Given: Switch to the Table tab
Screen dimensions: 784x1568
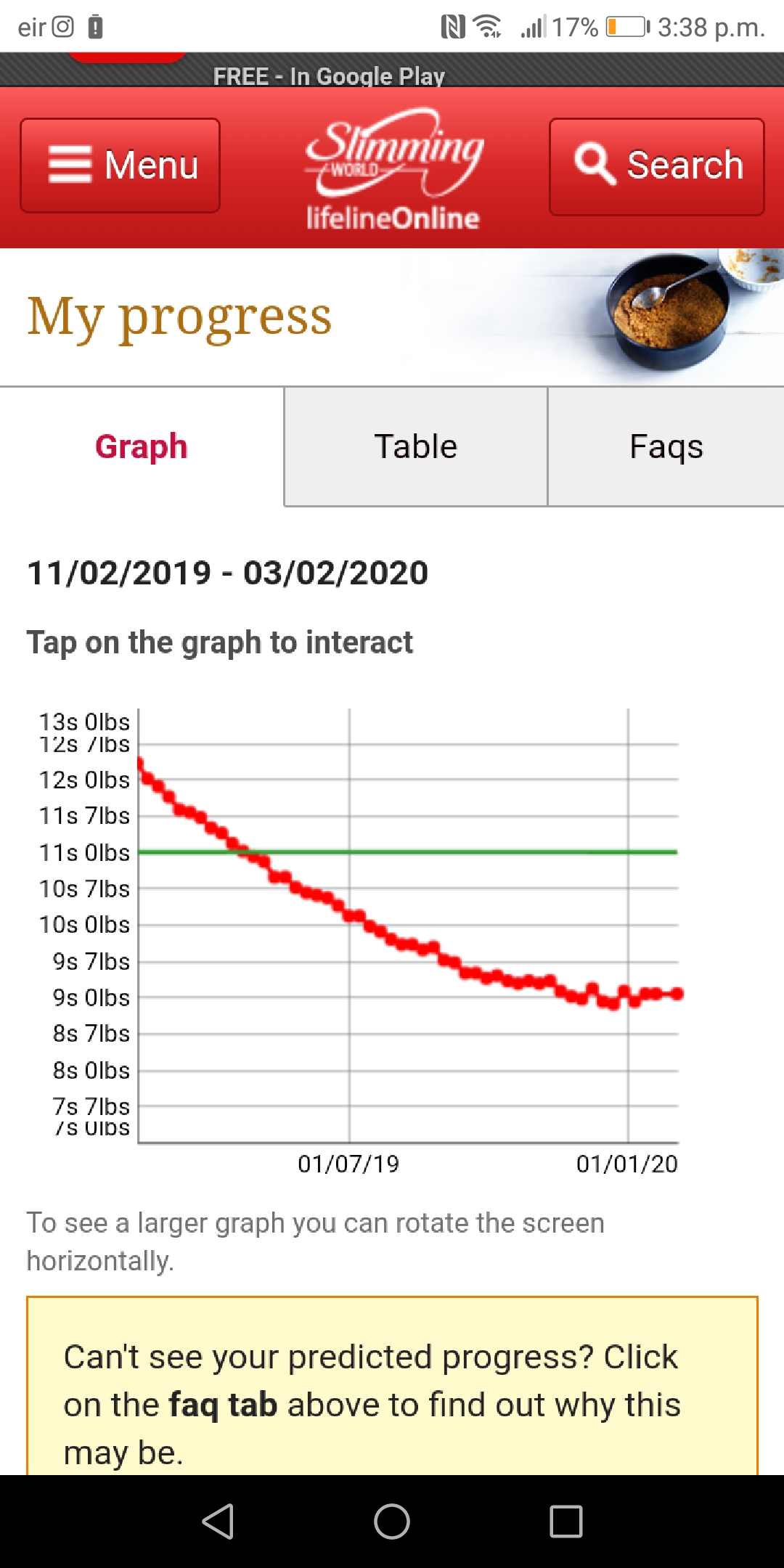Looking at the screenshot, I should click(x=415, y=446).
